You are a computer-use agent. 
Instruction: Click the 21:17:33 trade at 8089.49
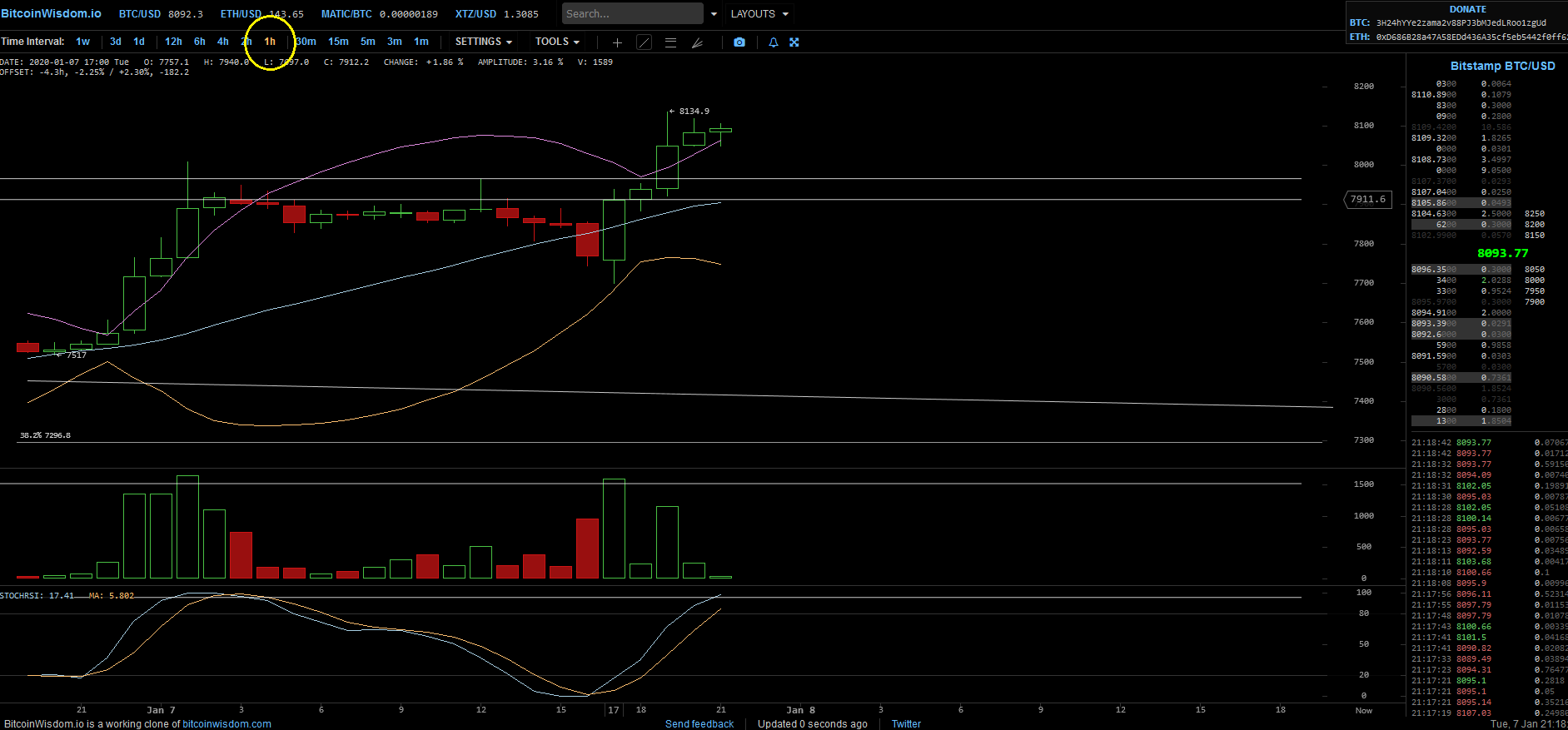pyautogui.click(x=1489, y=659)
